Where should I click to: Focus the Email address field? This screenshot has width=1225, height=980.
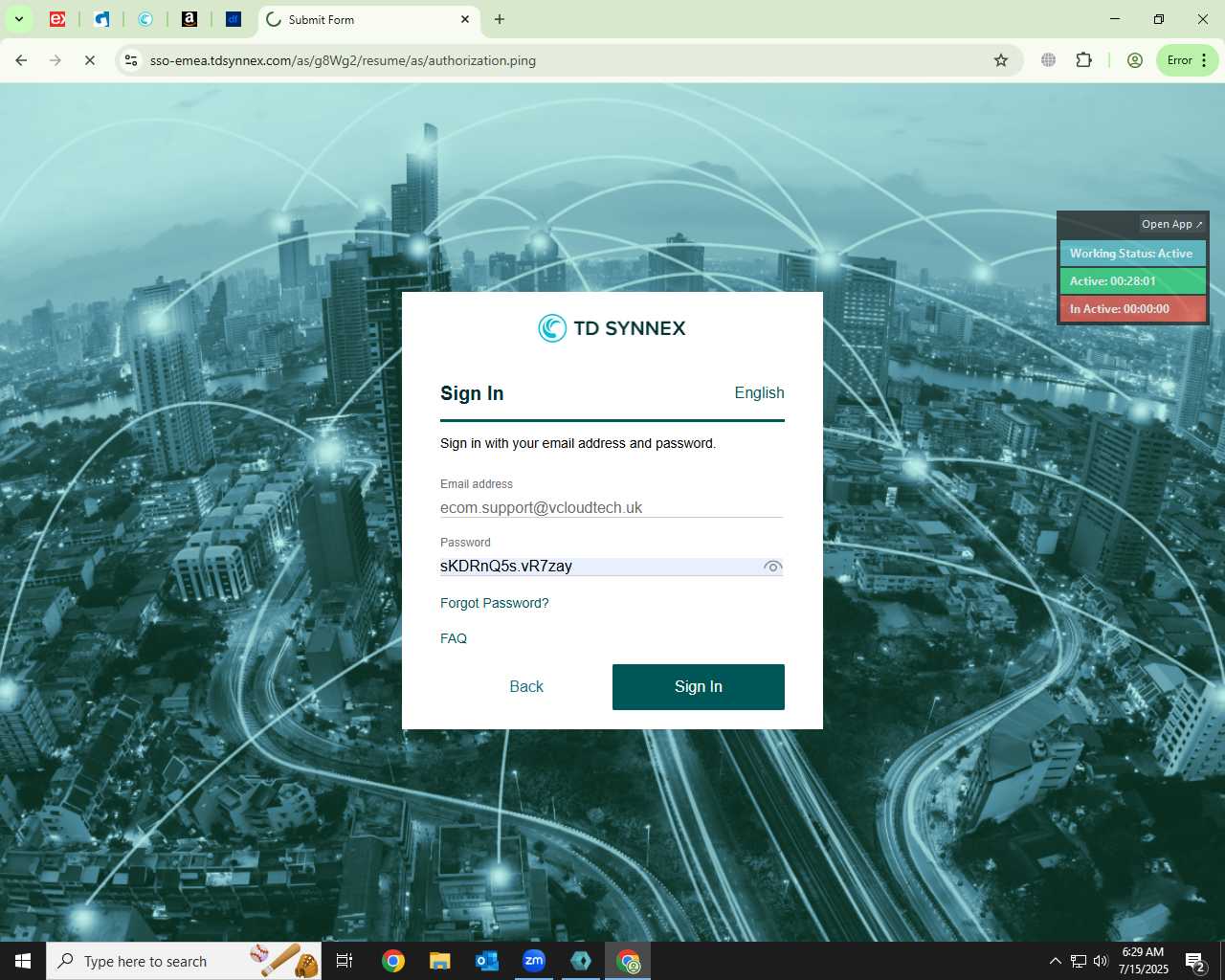click(612, 507)
